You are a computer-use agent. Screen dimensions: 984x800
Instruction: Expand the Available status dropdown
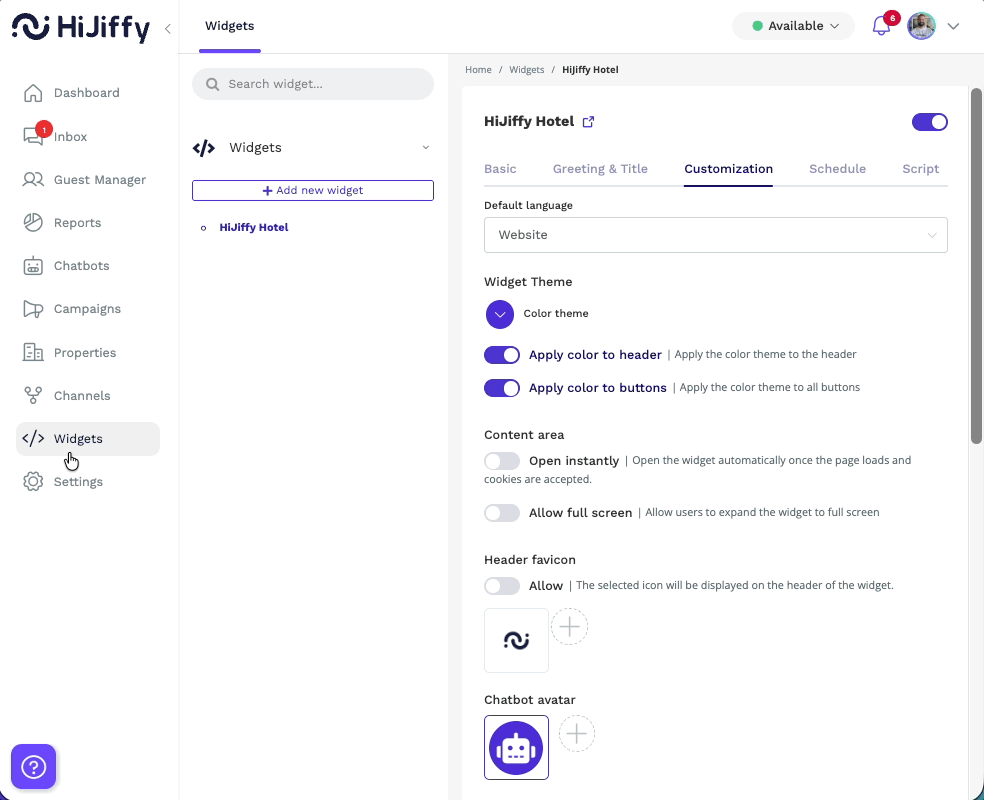[794, 26]
